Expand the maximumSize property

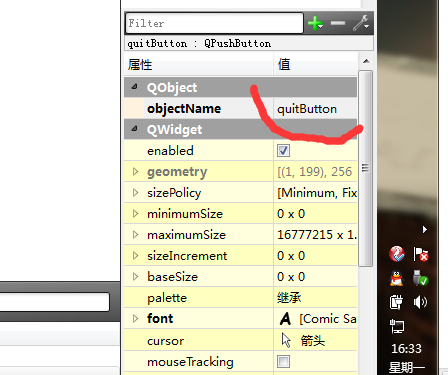135,235
